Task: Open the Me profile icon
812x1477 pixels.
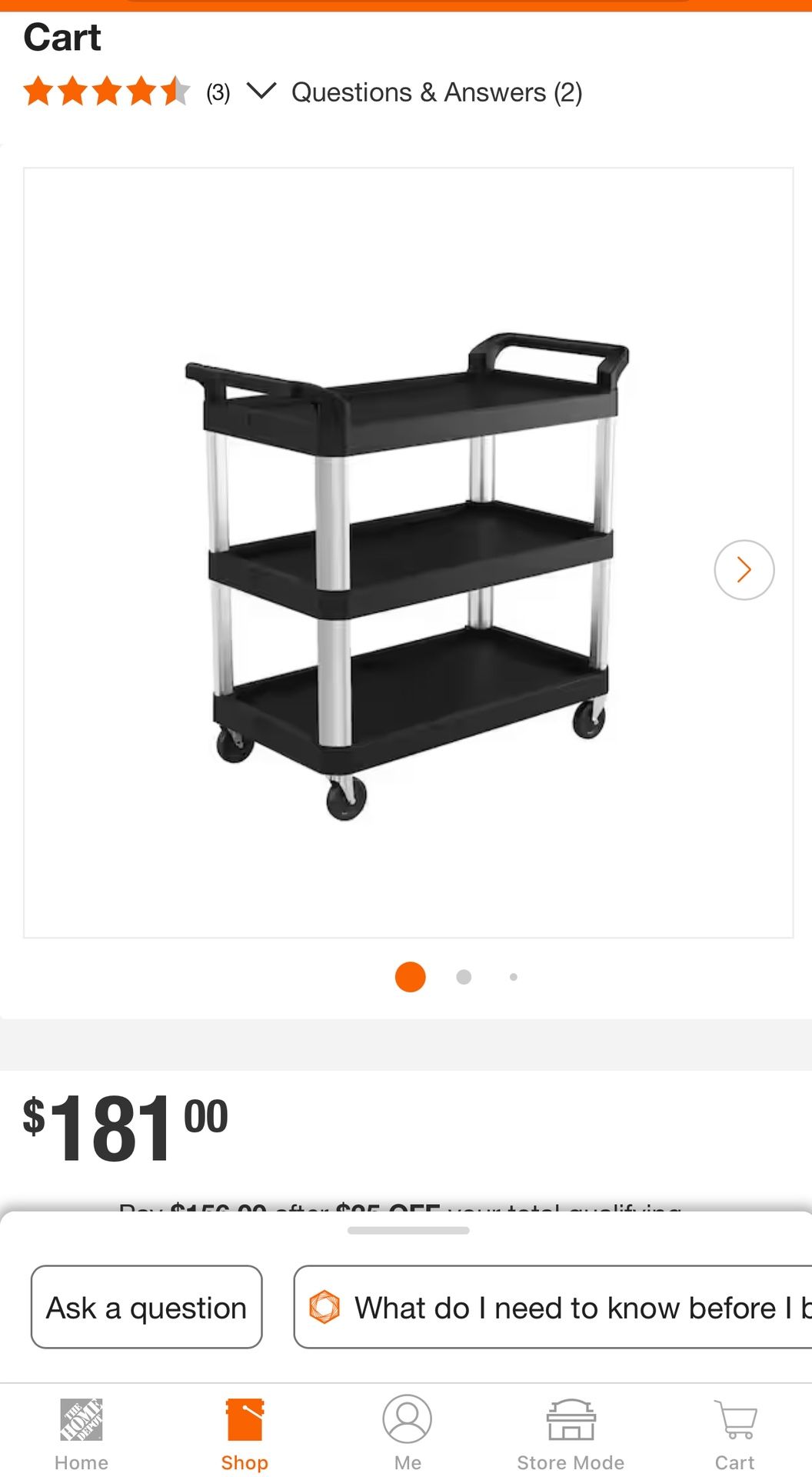Action: click(x=407, y=1419)
